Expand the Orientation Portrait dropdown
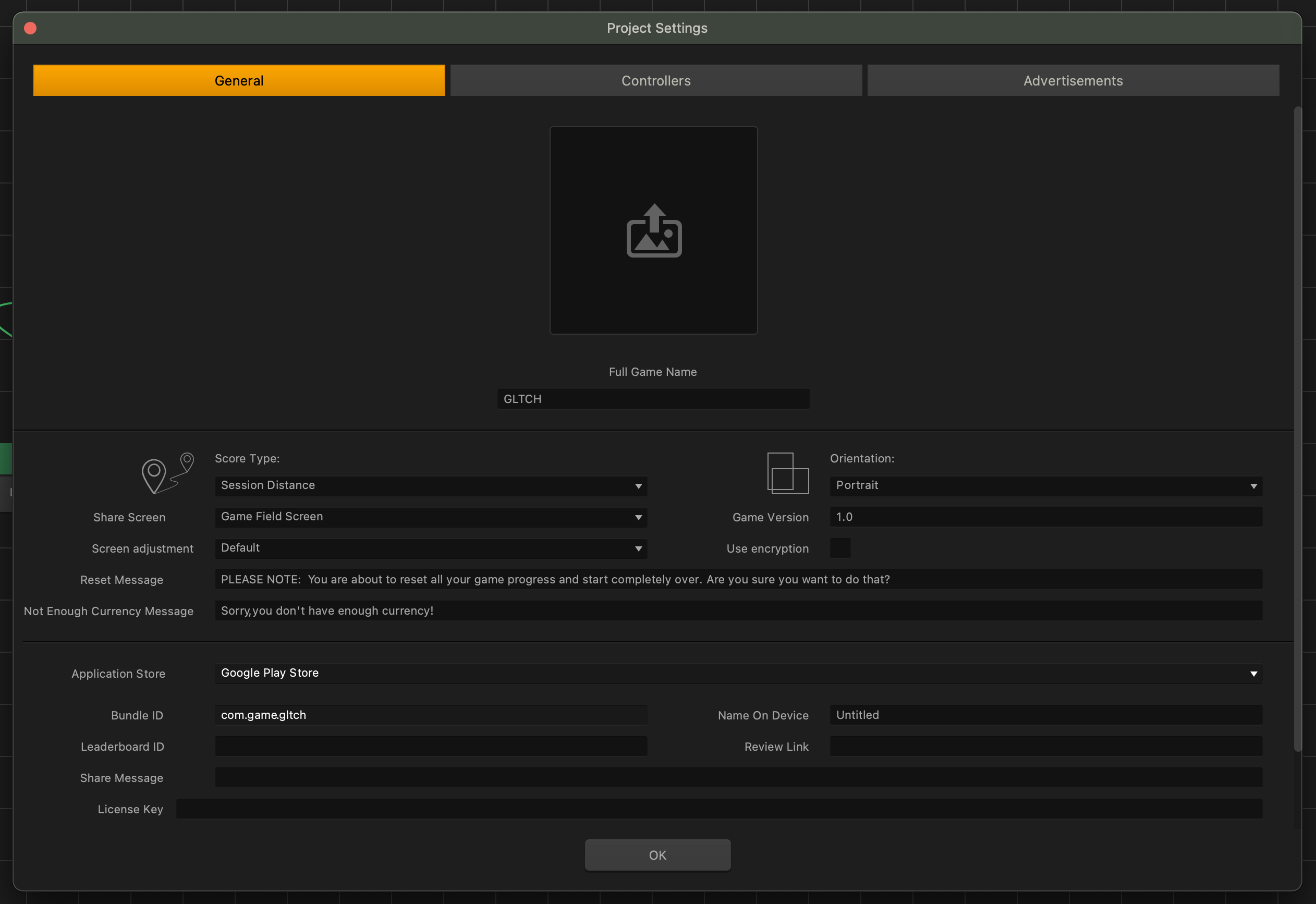1316x904 pixels. [1045, 485]
